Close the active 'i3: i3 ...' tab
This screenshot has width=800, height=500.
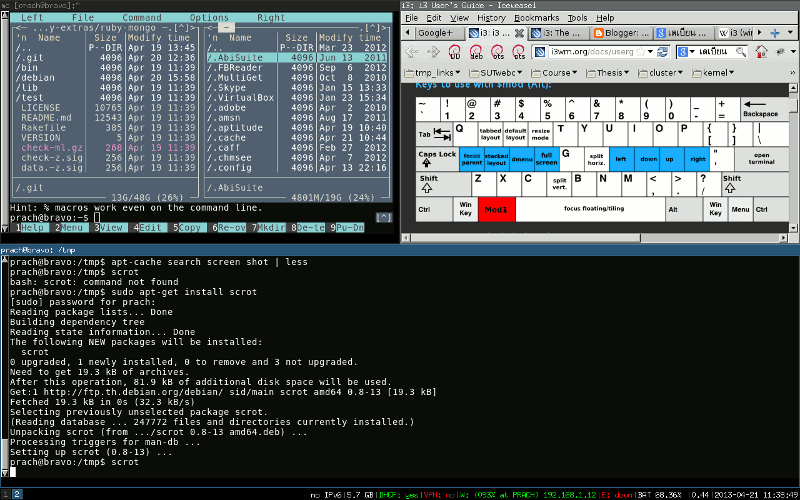tap(519, 33)
